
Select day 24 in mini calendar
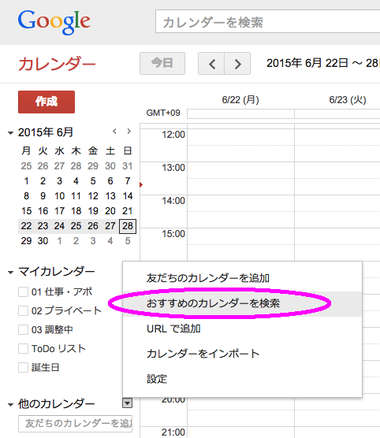point(59,226)
